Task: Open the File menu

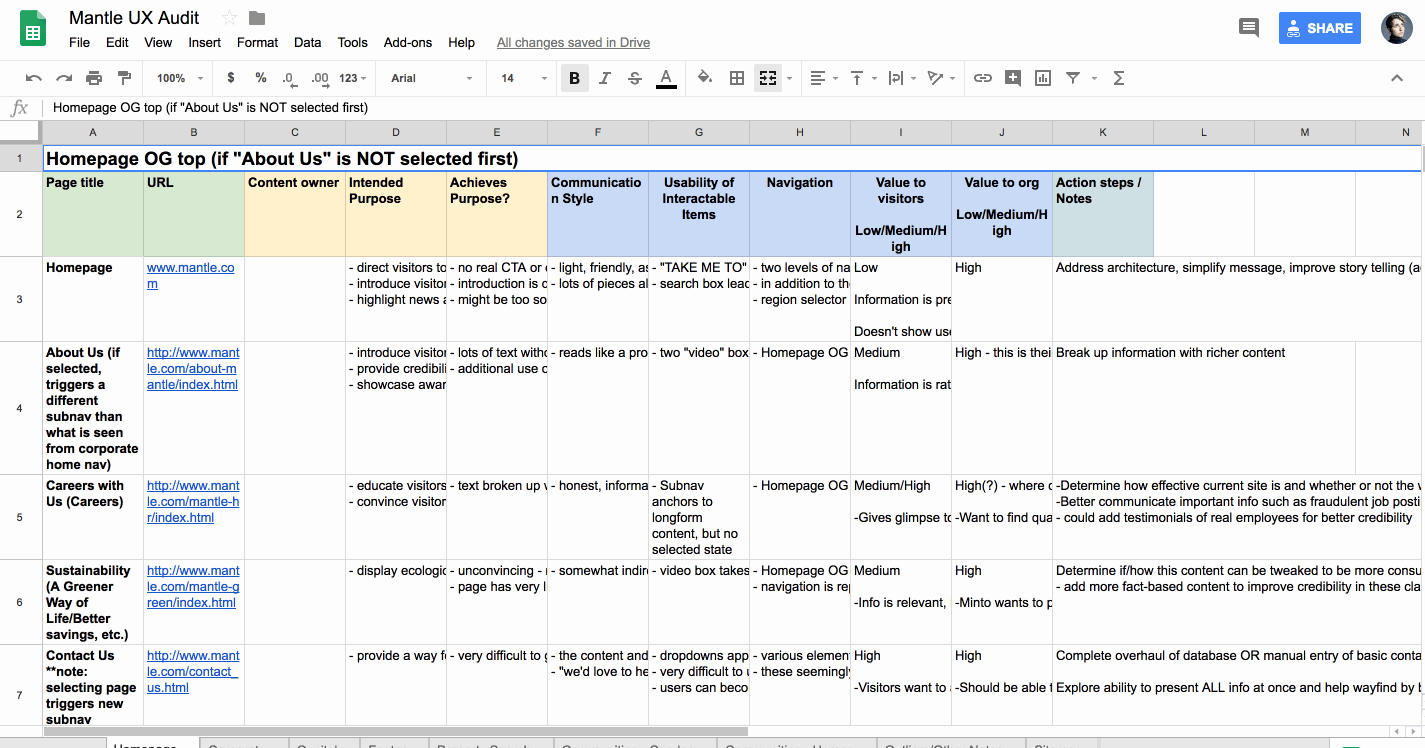Action: (79, 42)
